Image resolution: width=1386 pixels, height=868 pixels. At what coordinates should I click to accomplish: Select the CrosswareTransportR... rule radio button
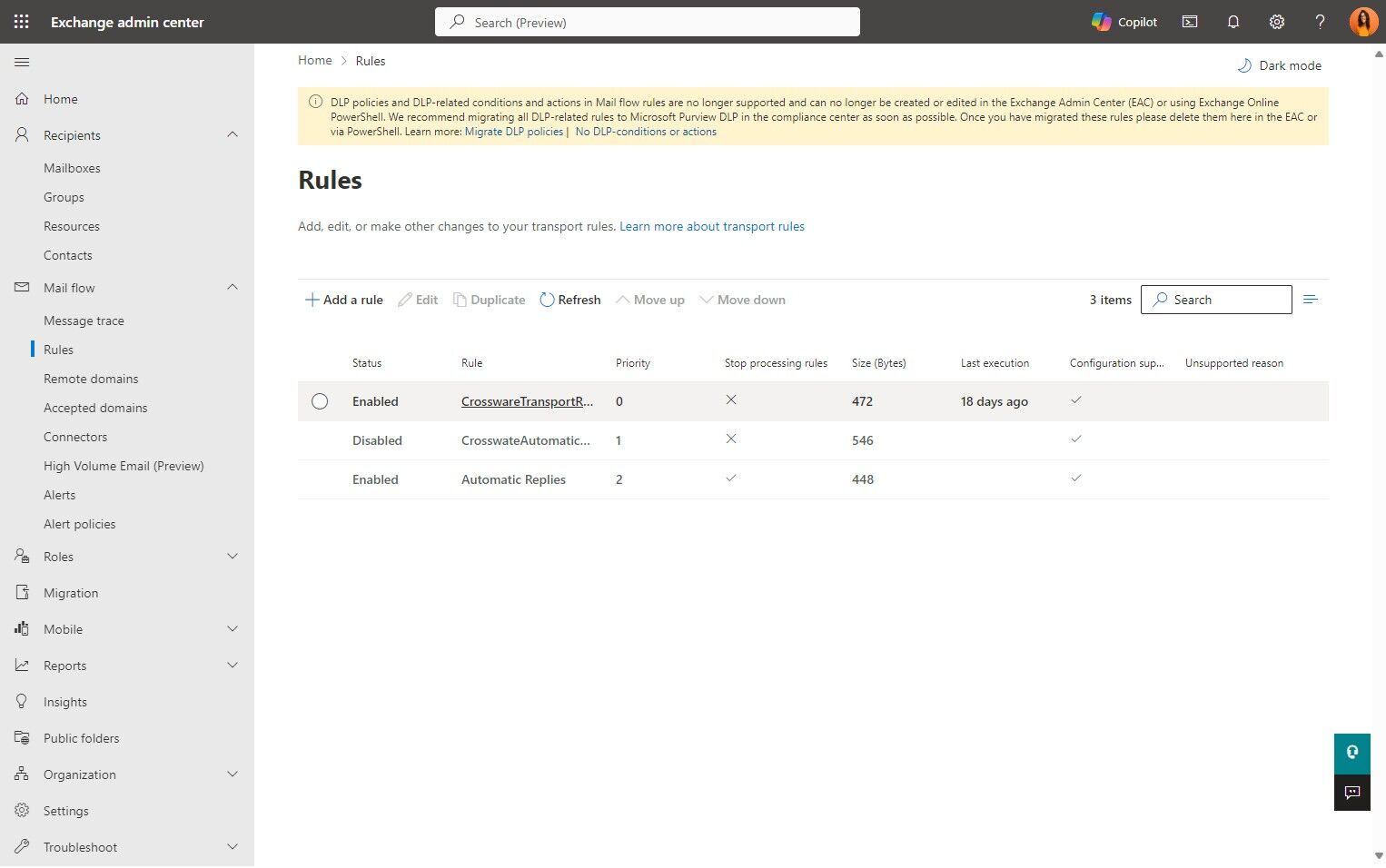320,401
